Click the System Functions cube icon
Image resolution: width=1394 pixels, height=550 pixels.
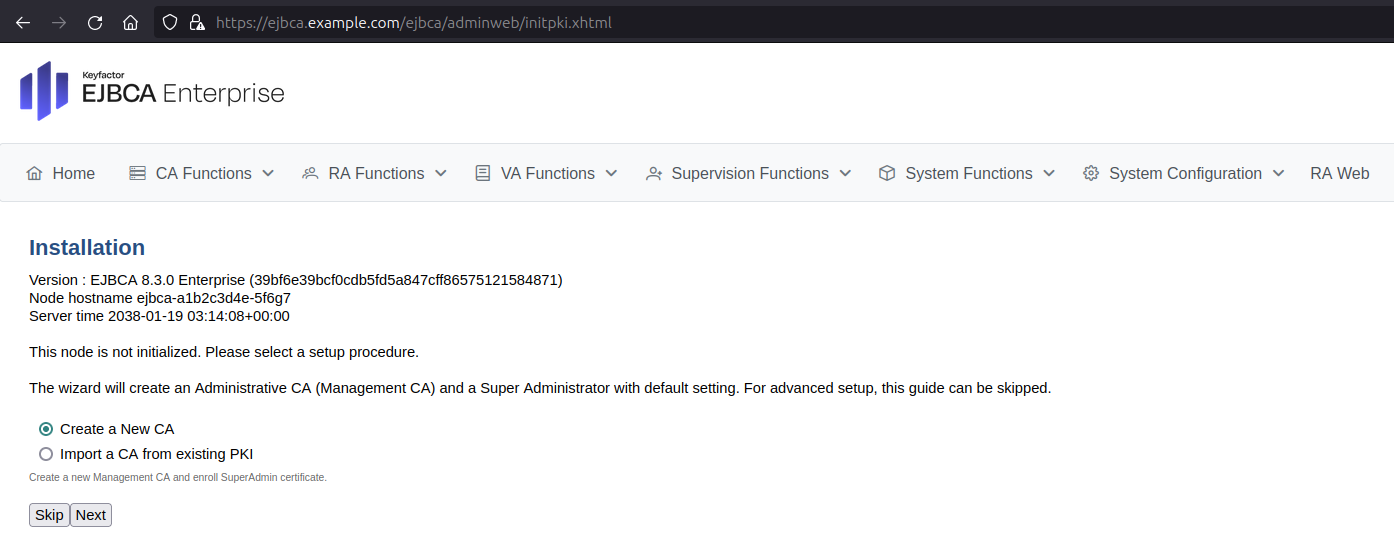pos(887,174)
